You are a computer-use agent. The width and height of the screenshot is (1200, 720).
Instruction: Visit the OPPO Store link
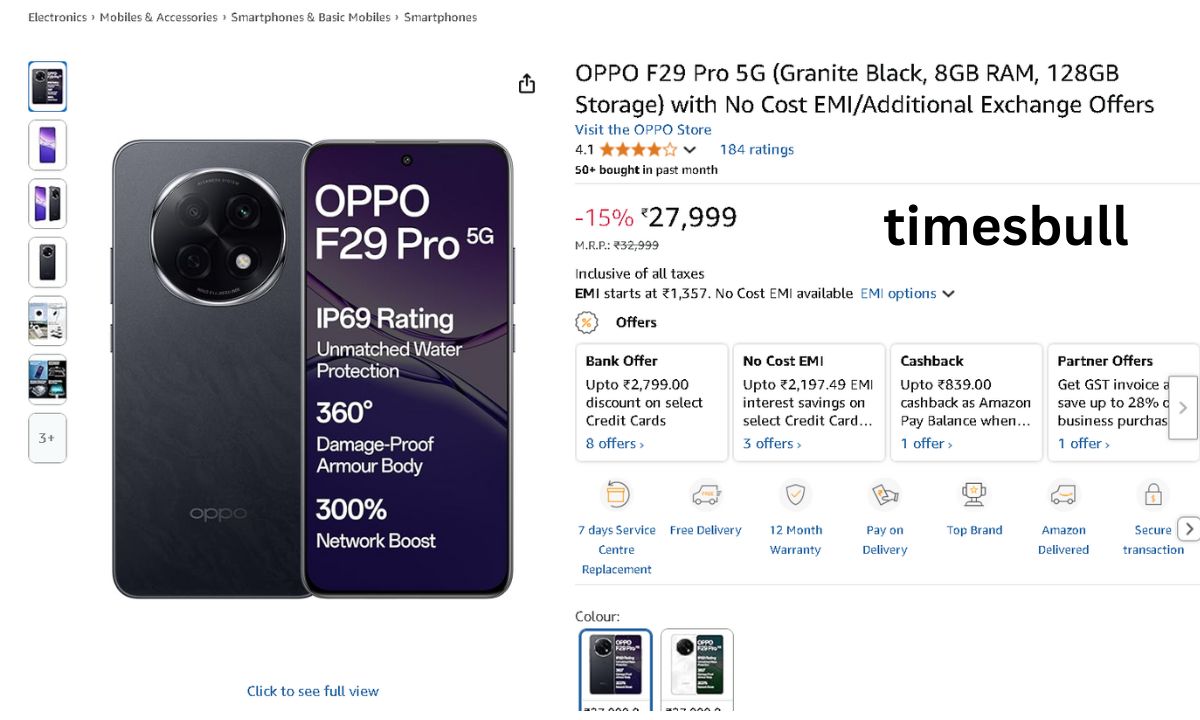coord(643,129)
